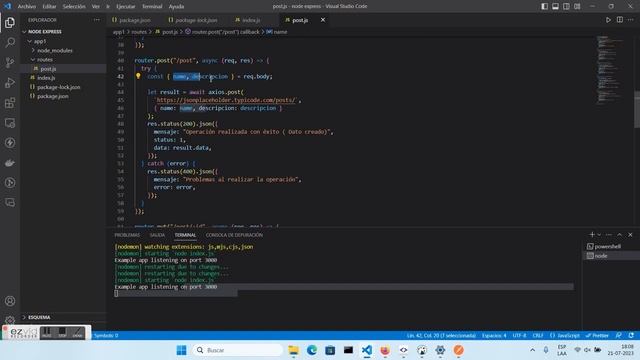Change encoding via UTF-8 status item
The image size is (640, 360).
[x=519, y=336]
